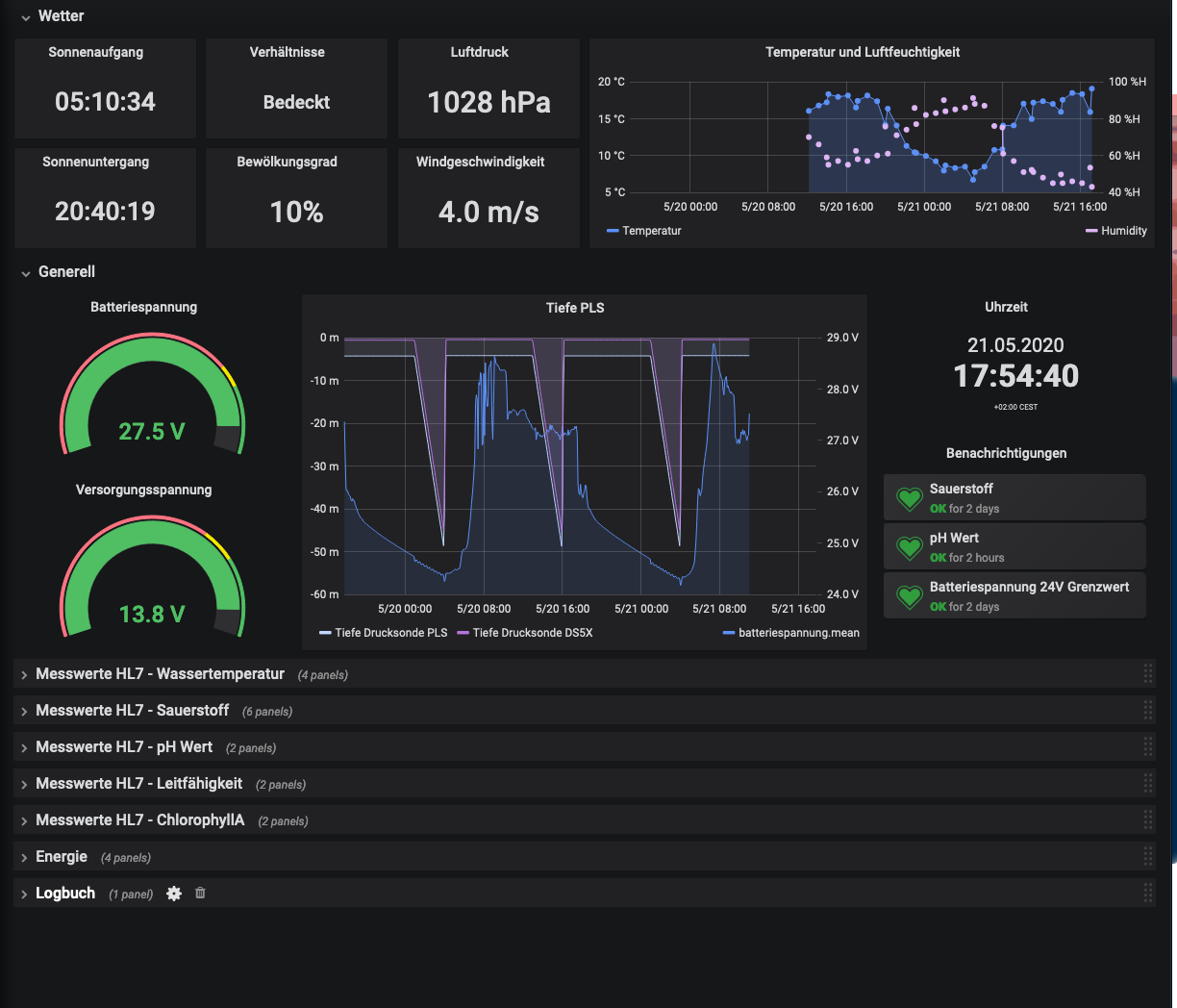Screen dimensions: 1177x1008
Task: Expand the Messwerte HL7 - Sauerstoff row
Action: tap(133, 711)
